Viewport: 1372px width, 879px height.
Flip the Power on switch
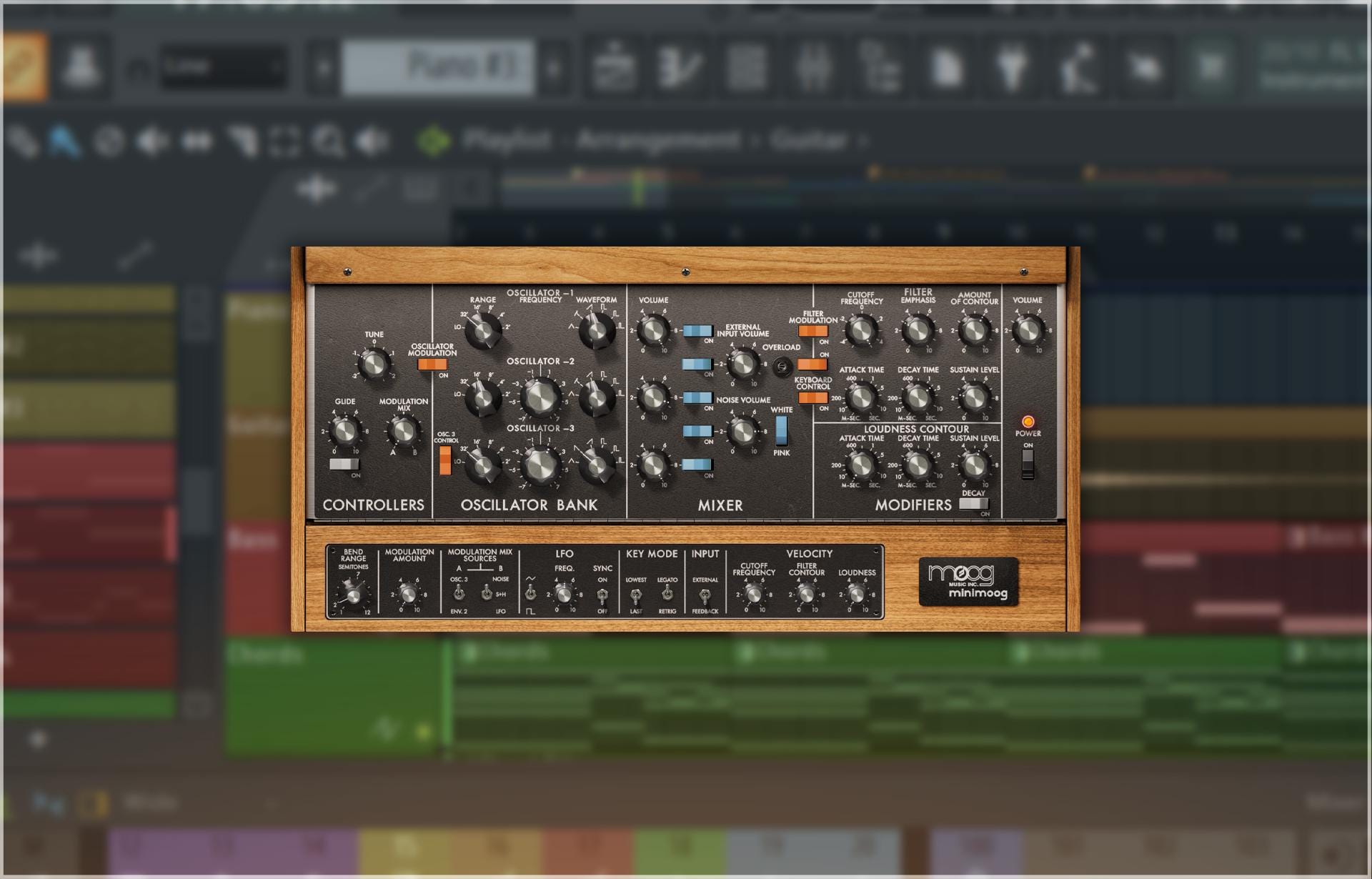pos(1028,465)
